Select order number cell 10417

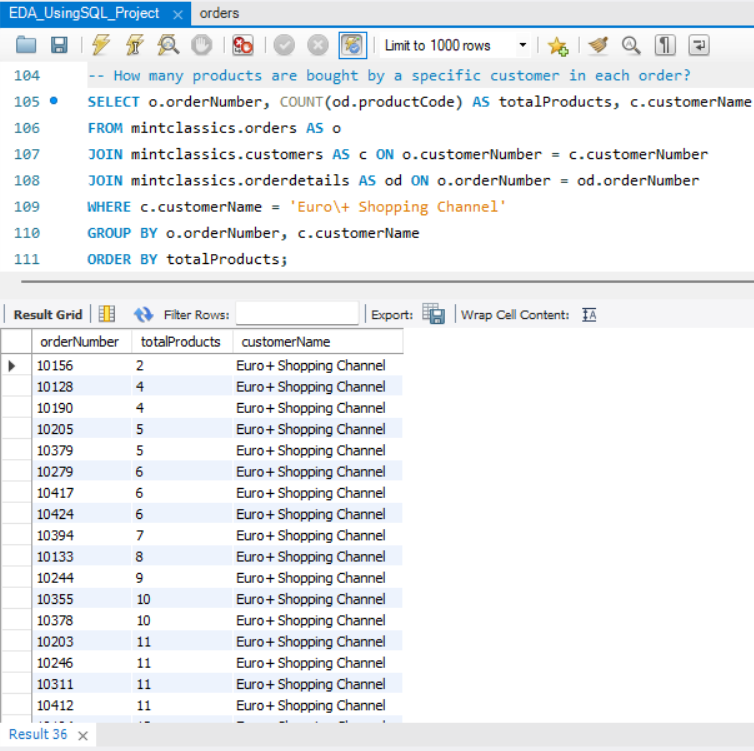[82, 493]
